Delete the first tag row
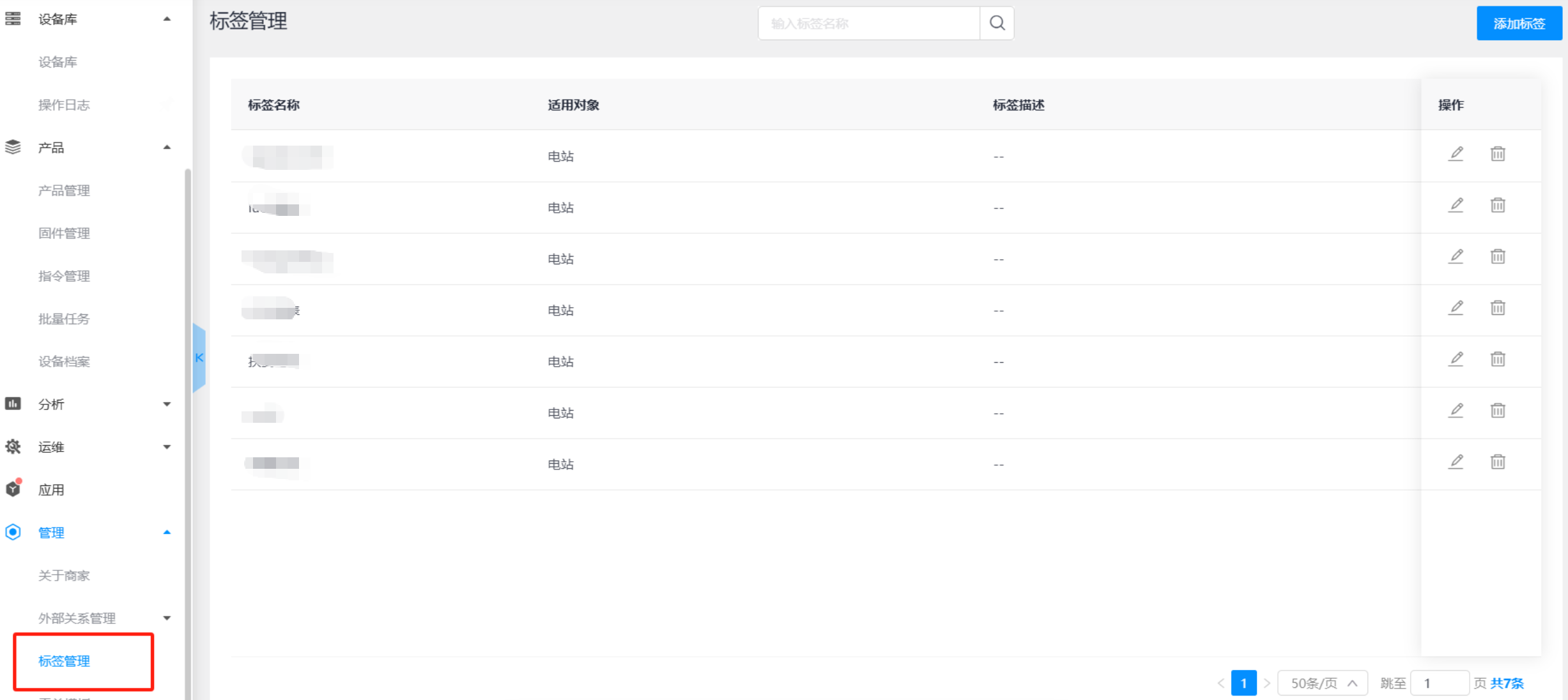The height and width of the screenshot is (700, 1568). coord(1498,154)
